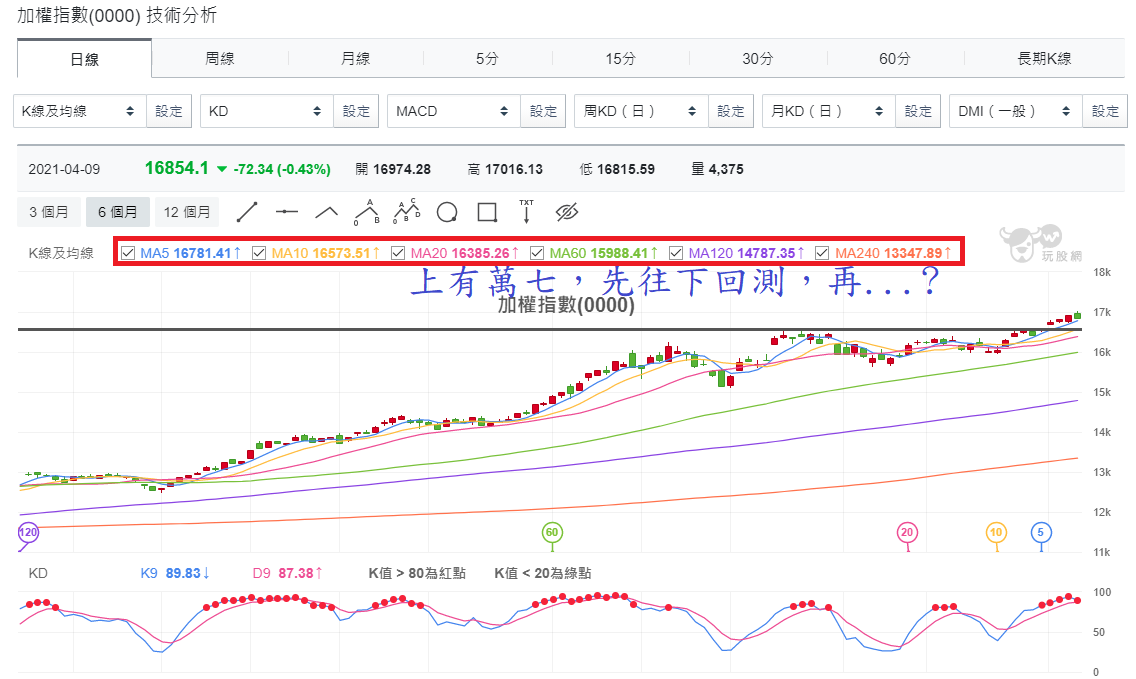Uncheck the MA10 moving average checkbox
The width and height of the screenshot is (1136, 679).
(259, 253)
